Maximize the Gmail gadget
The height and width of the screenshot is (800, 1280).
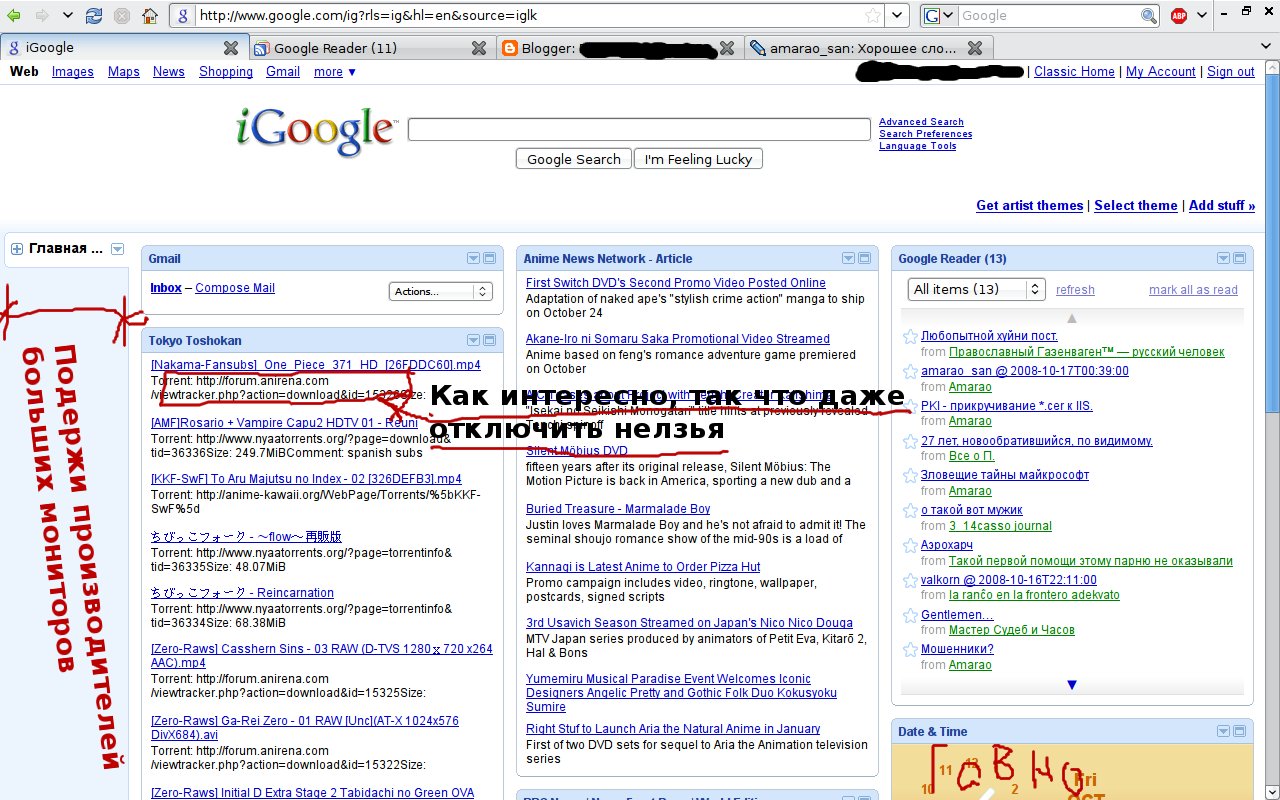tap(490, 258)
